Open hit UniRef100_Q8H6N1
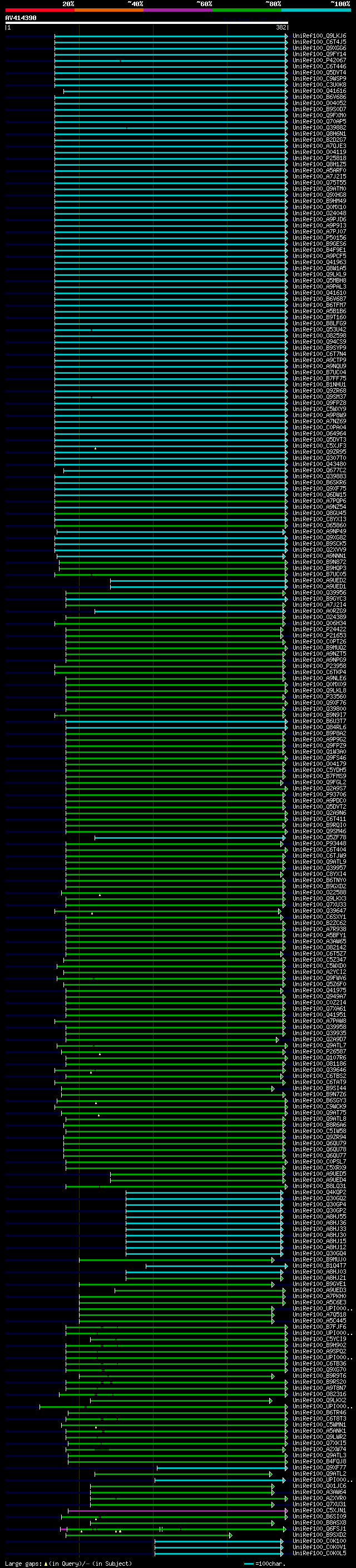 point(319,134)
